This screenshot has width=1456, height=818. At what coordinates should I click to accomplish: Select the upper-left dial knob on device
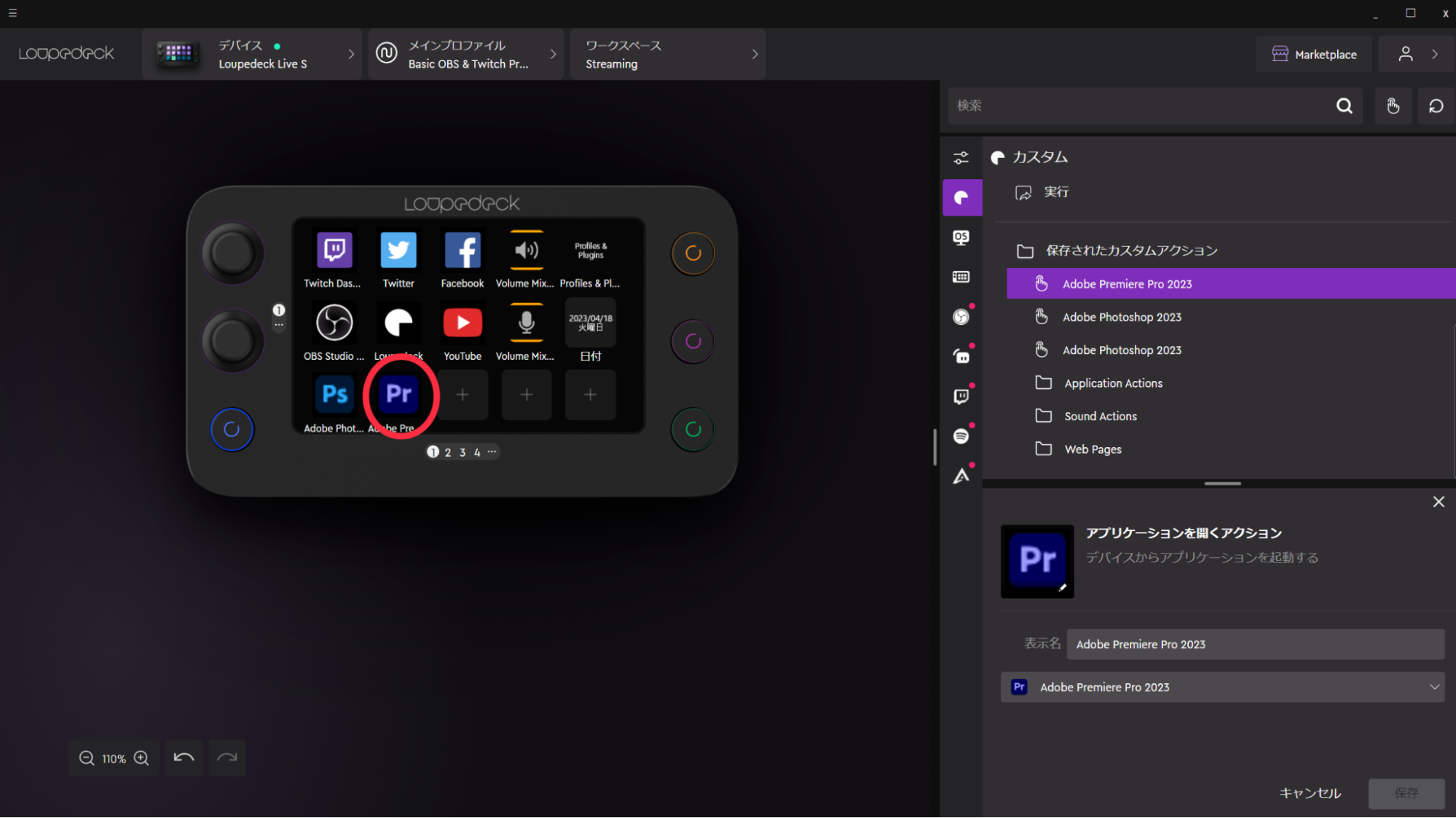[232, 253]
